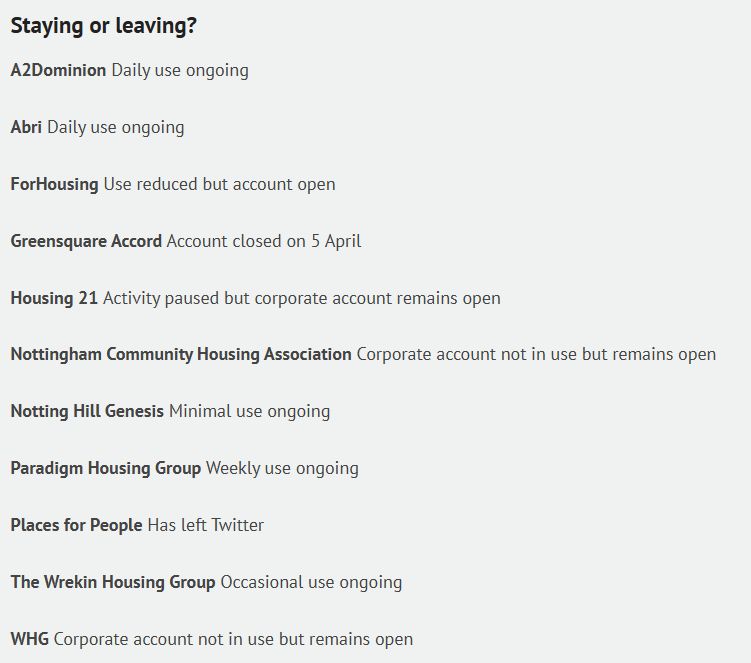This screenshot has width=751, height=663.
Task: Click "Account closed on 5 April" text
Action: tap(264, 241)
